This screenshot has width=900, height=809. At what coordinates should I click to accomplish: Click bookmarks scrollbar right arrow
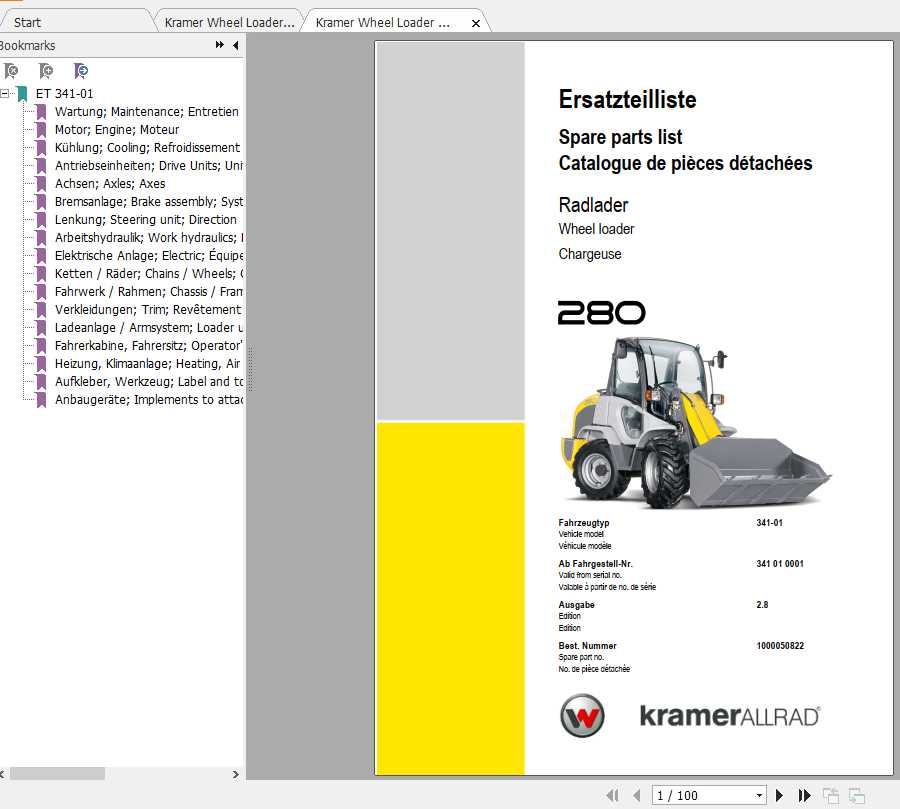235,774
